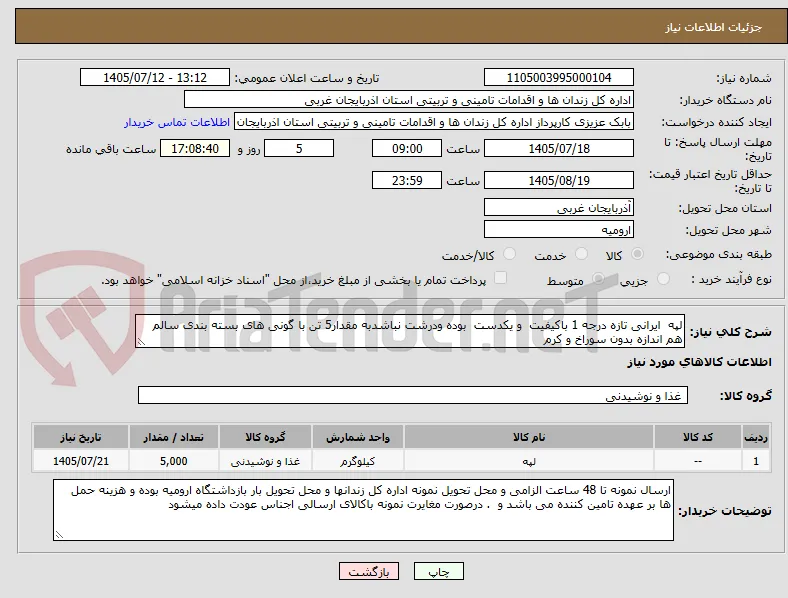The image size is (788, 598).
Task: Click the row number cell 1
Action: coord(755,460)
